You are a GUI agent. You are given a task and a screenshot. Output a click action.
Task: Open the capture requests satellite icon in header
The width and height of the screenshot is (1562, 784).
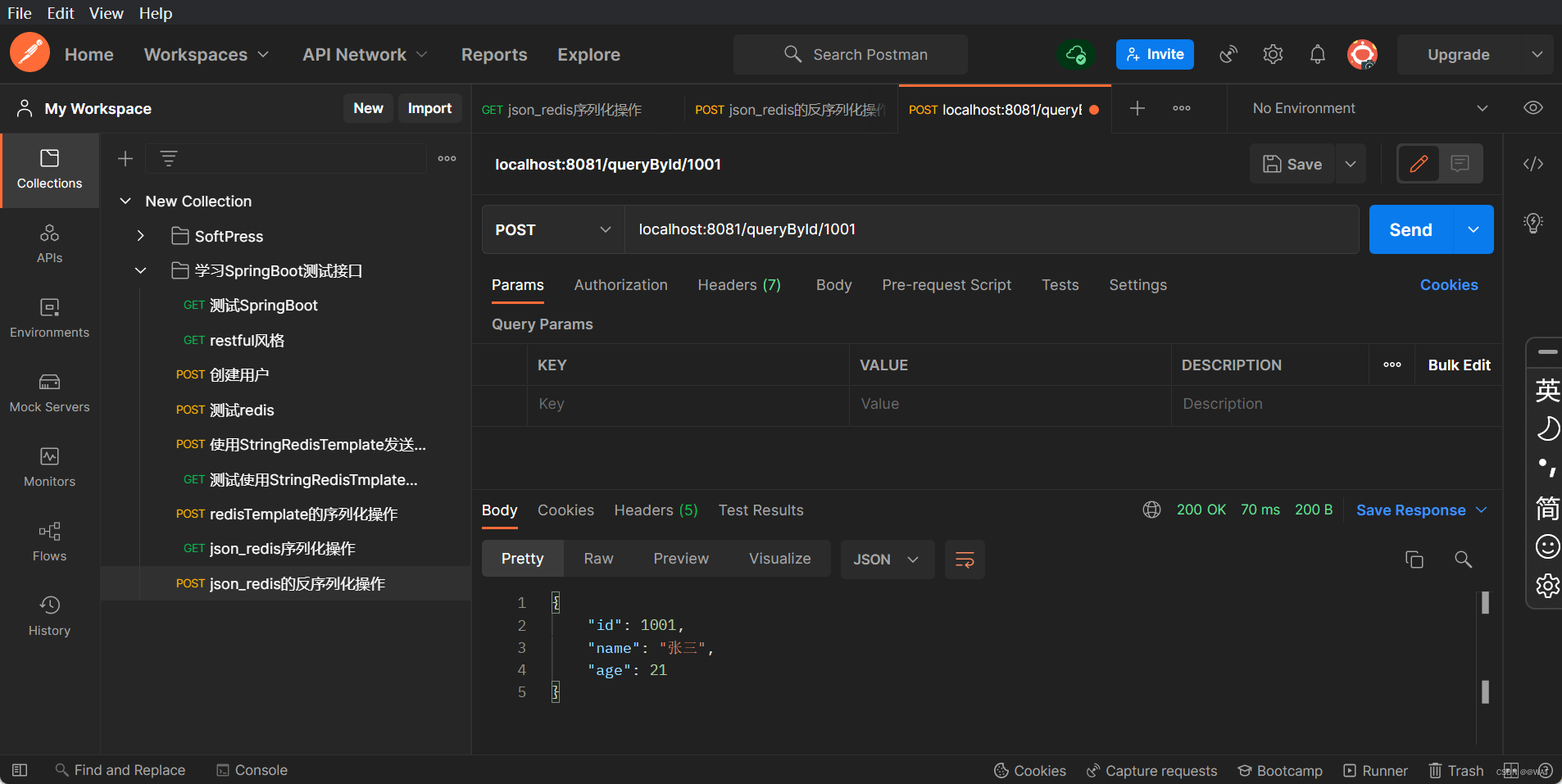[x=1228, y=55]
